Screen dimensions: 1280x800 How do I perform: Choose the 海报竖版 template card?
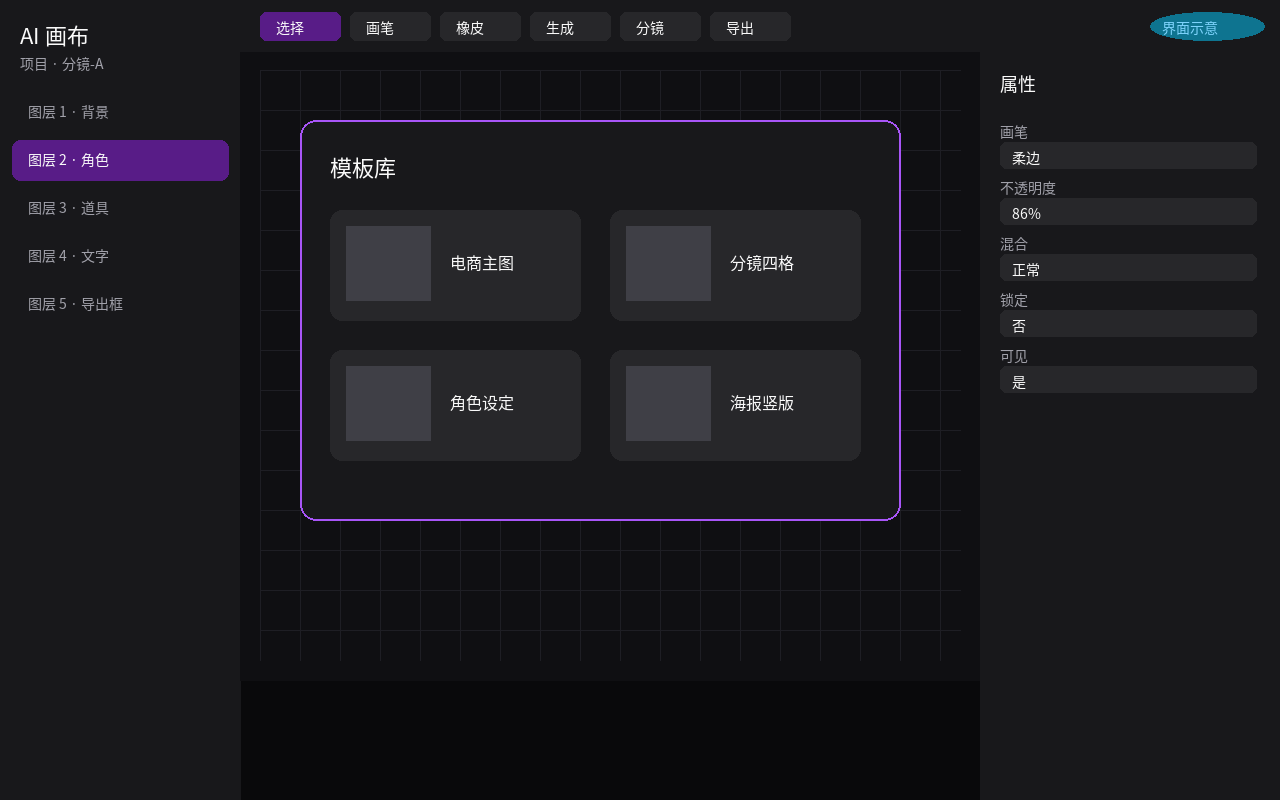735,405
